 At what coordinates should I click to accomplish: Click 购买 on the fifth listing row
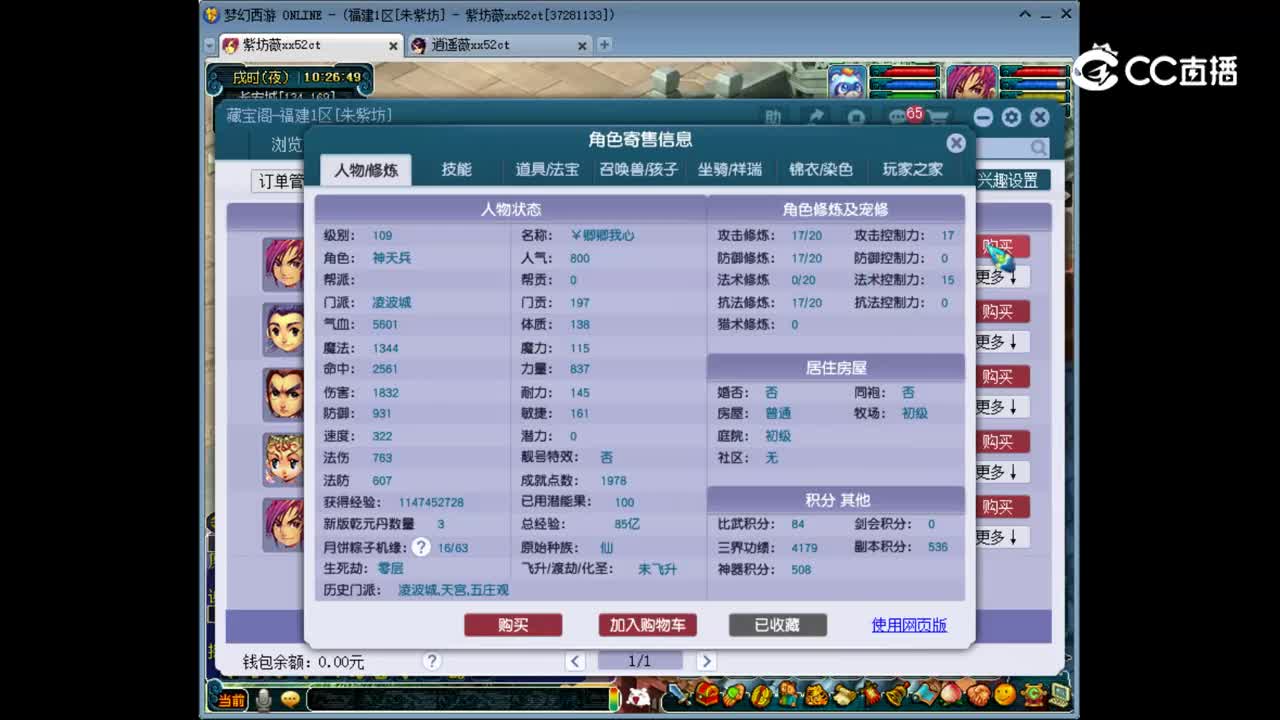[1002, 507]
